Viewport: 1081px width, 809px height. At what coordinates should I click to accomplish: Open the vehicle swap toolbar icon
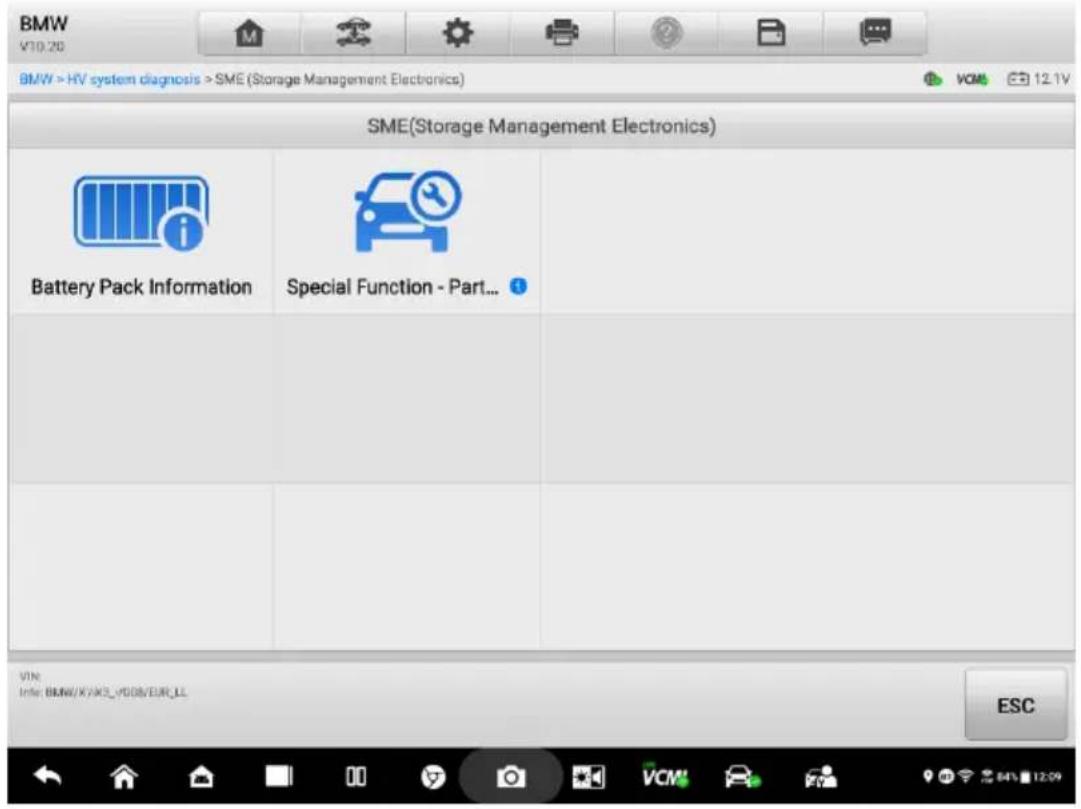click(353, 32)
